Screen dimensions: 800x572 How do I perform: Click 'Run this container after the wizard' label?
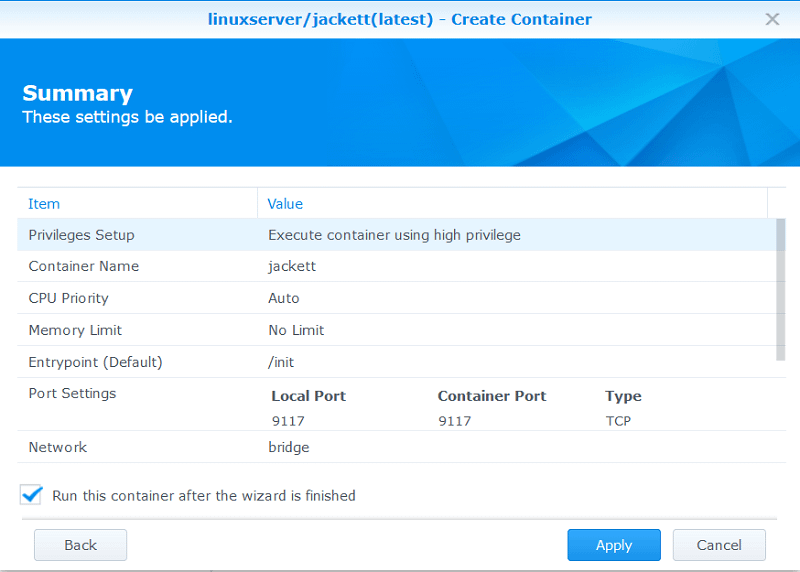(x=204, y=495)
